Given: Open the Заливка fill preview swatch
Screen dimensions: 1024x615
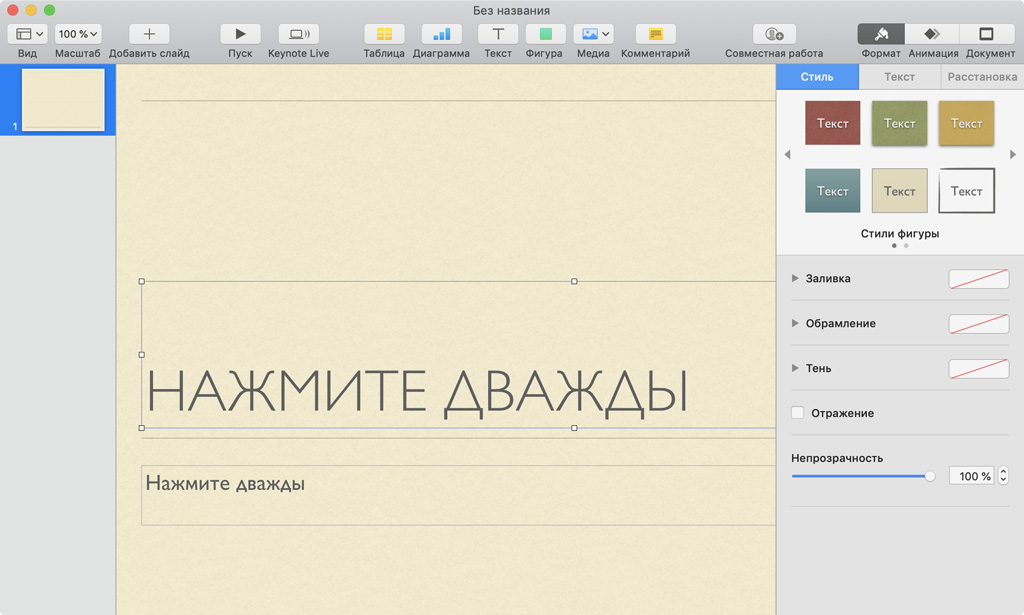Looking at the screenshot, I should [978, 279].
